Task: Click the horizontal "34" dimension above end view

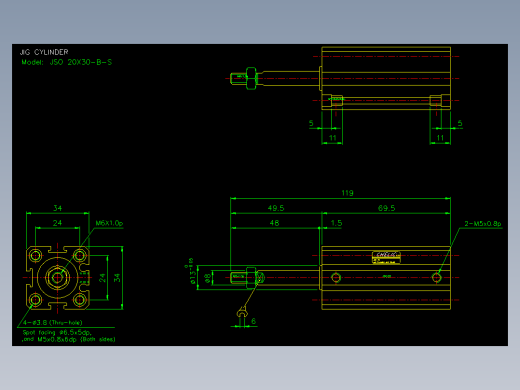Action: [57, 208]
